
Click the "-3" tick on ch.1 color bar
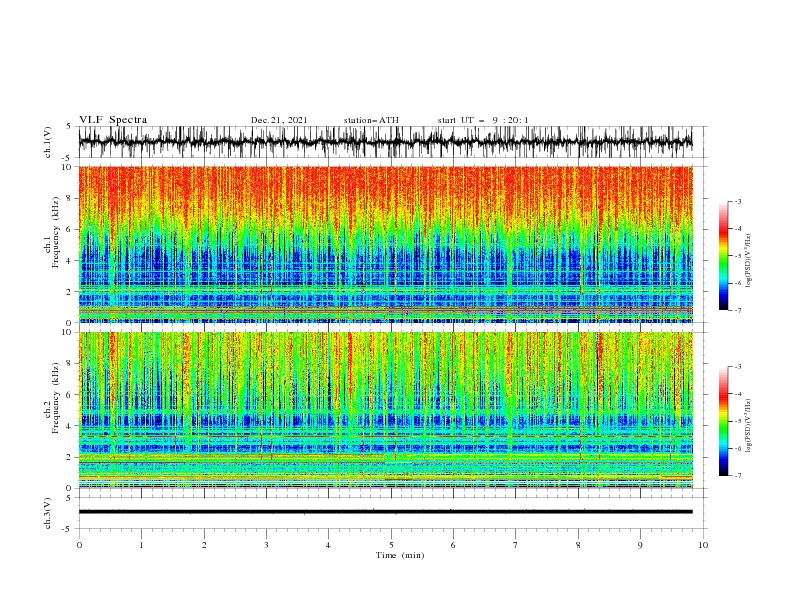(x=738, y=201)
